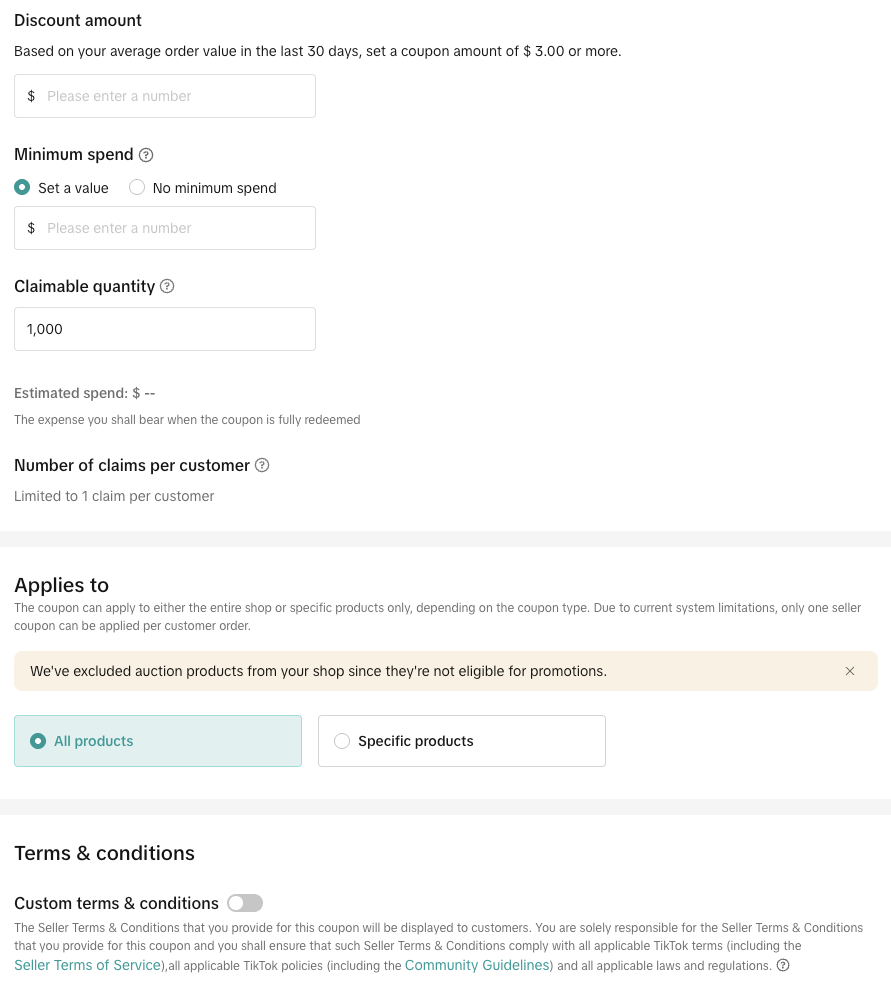This screenshot has width=891, height=992.
Task: Click the dollar sign in Discount amount field
Action: [x=31, y=96]
